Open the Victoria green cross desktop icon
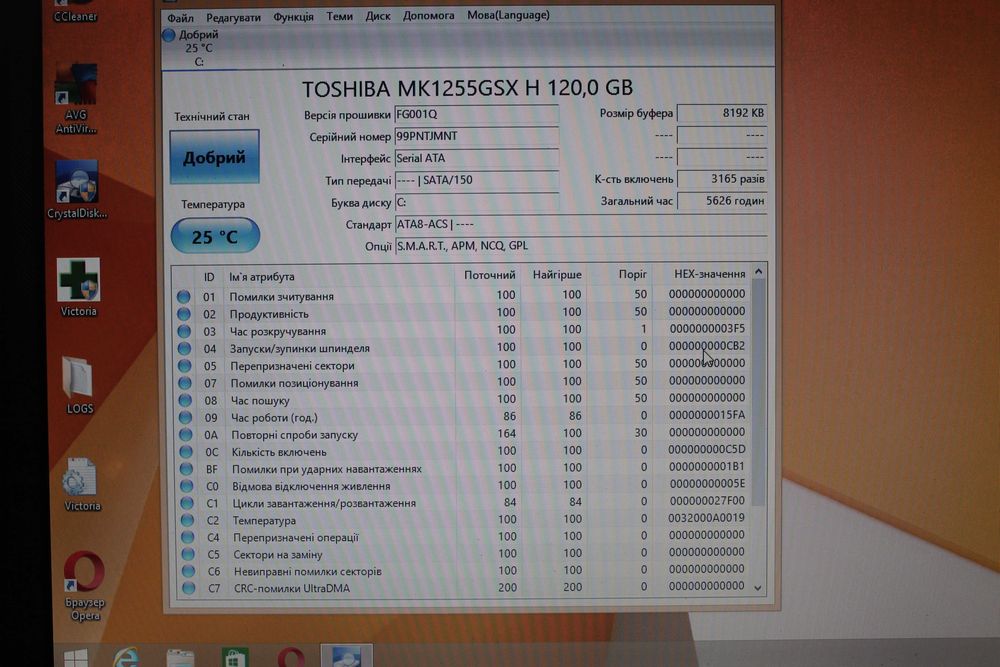 [78, 287]
